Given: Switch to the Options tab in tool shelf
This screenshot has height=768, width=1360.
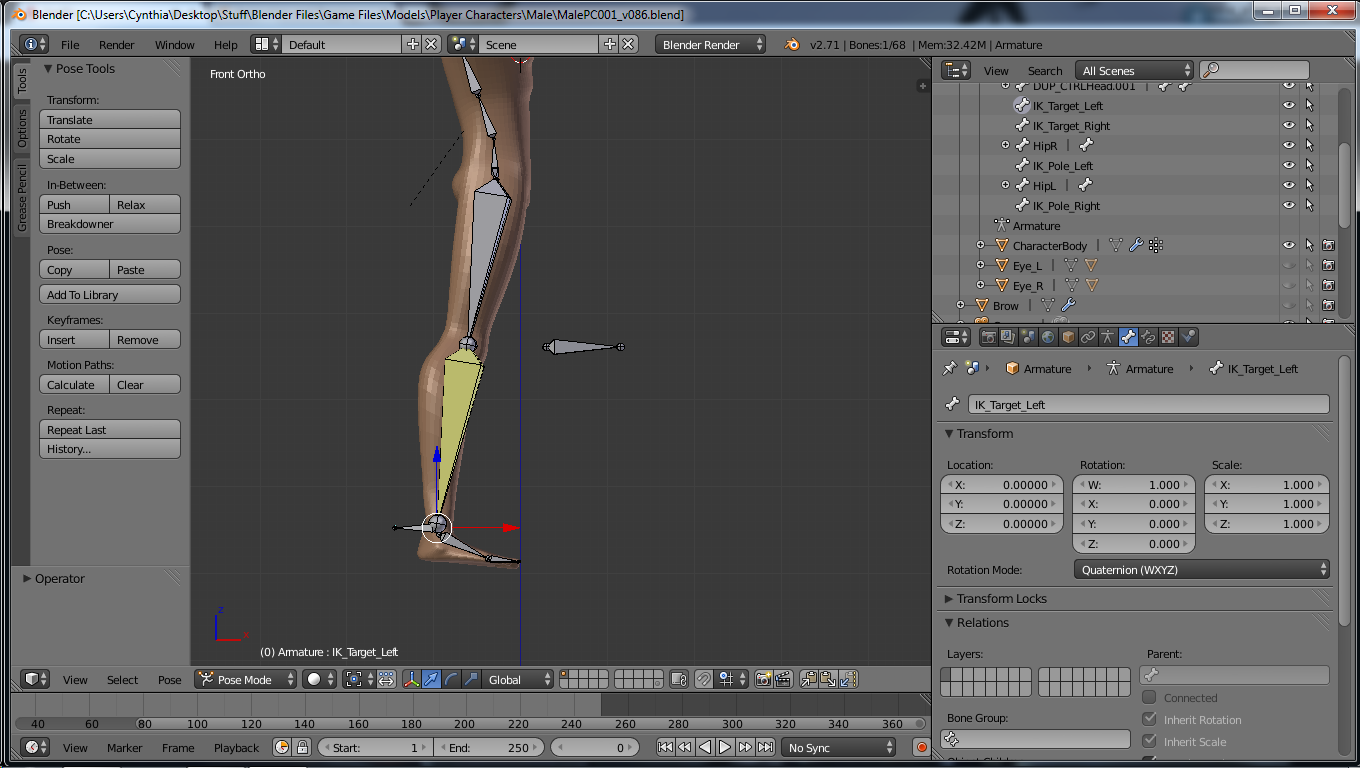Looking at the screenshot, I should tap(22, 128).
